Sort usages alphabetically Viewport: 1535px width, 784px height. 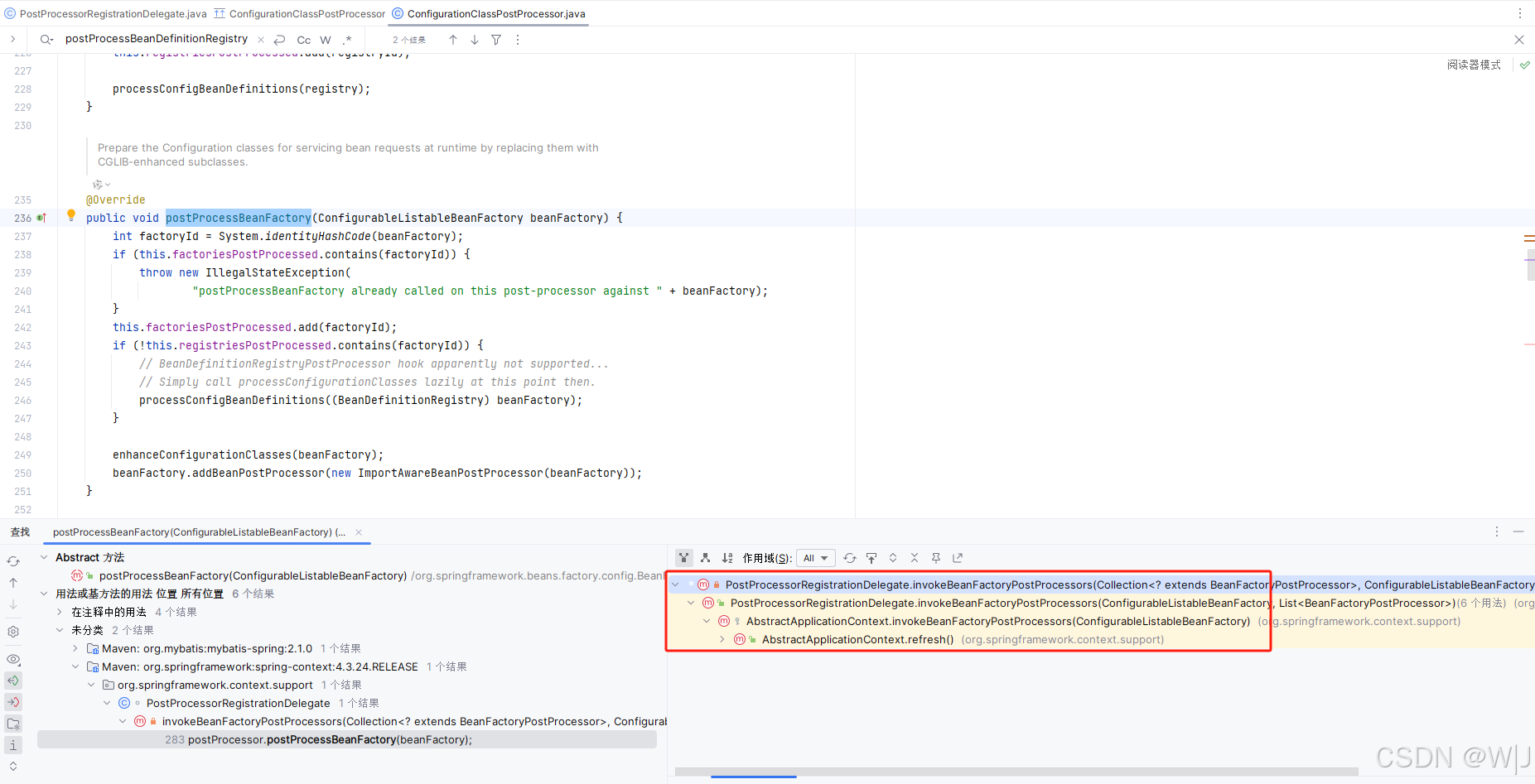727,557
